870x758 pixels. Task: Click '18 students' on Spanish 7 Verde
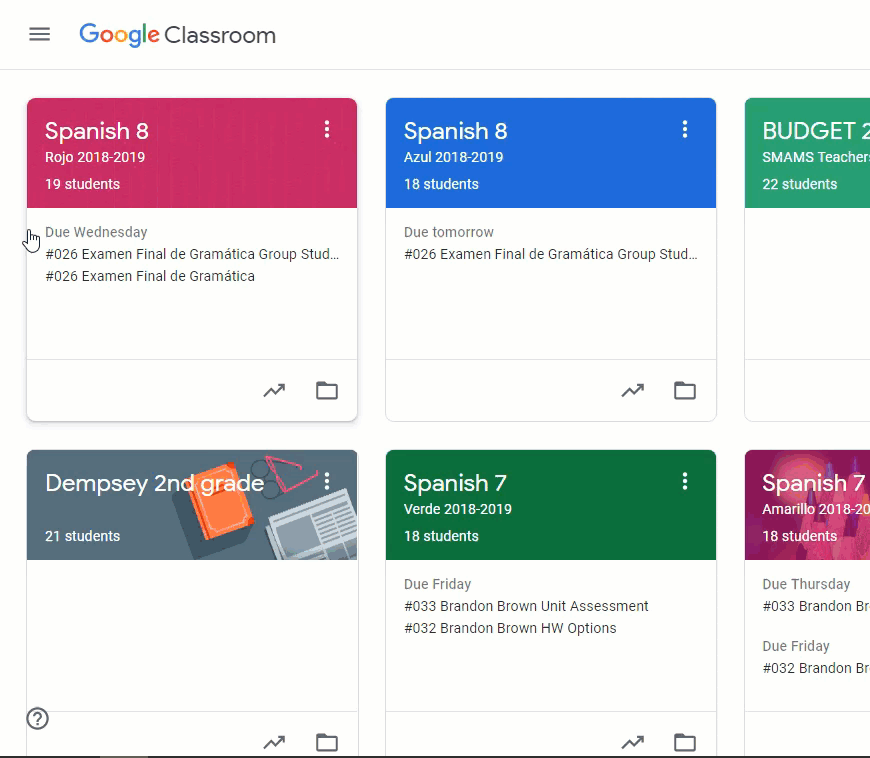coord(441,536)
